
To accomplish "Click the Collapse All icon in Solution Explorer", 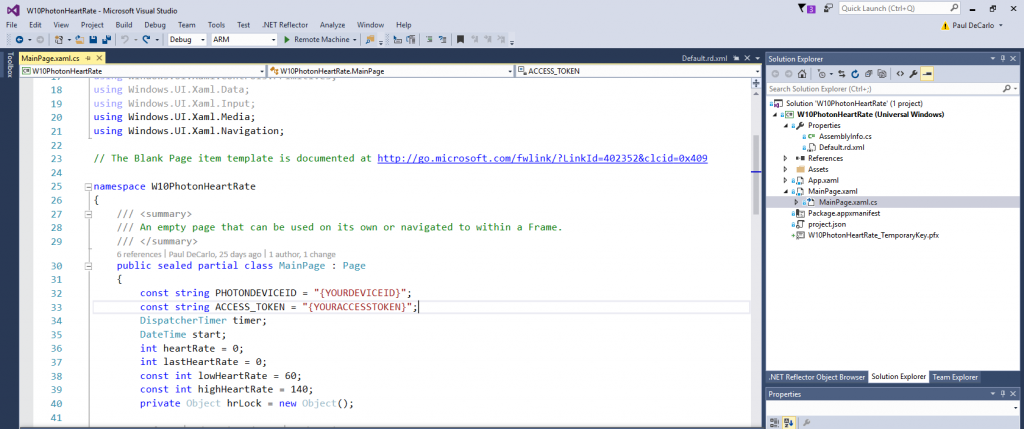I will coord(869,74).
